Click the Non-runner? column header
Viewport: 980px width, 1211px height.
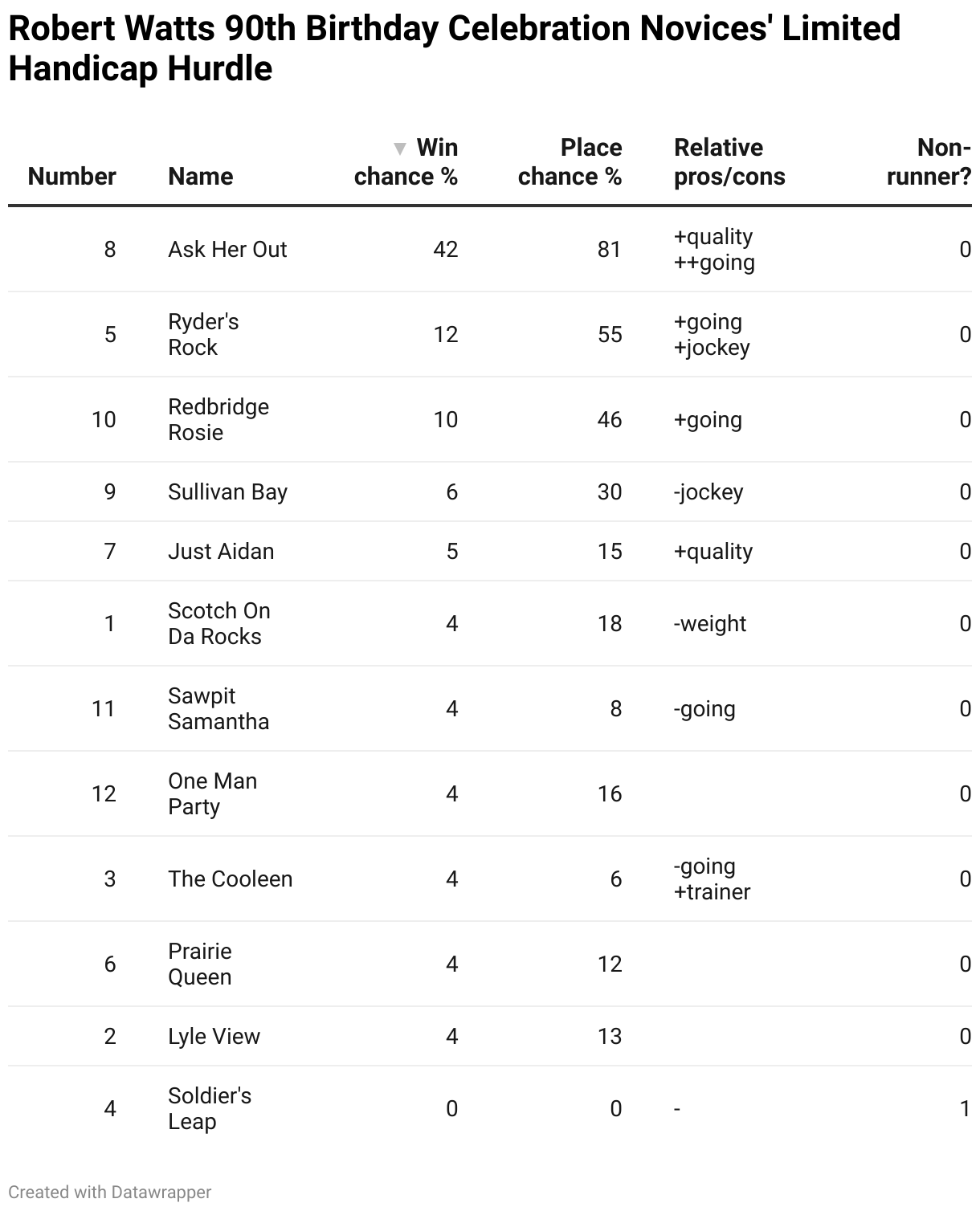click(x=929, y=162)
